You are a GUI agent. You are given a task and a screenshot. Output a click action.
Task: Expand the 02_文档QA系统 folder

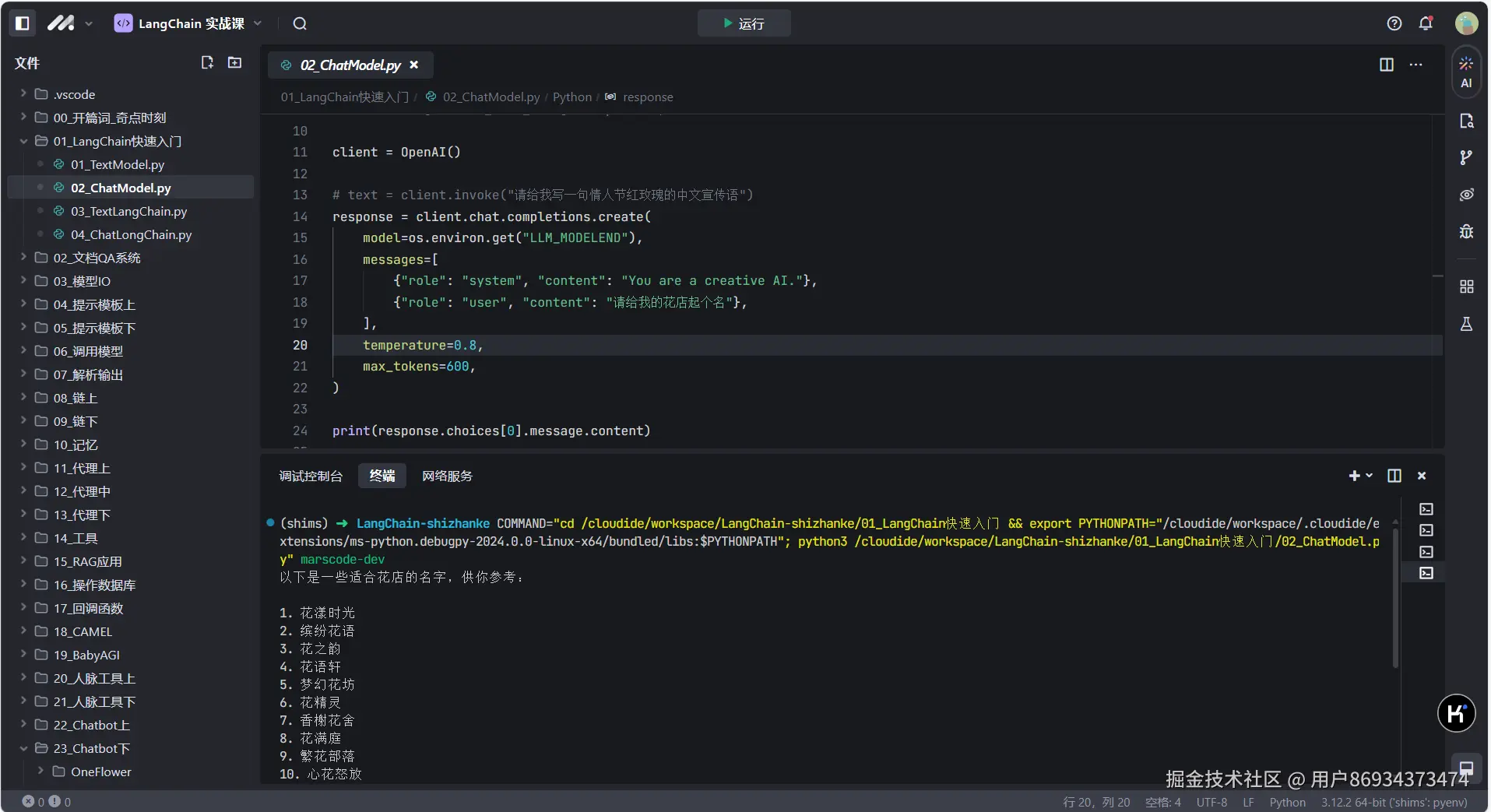[97, 258]
